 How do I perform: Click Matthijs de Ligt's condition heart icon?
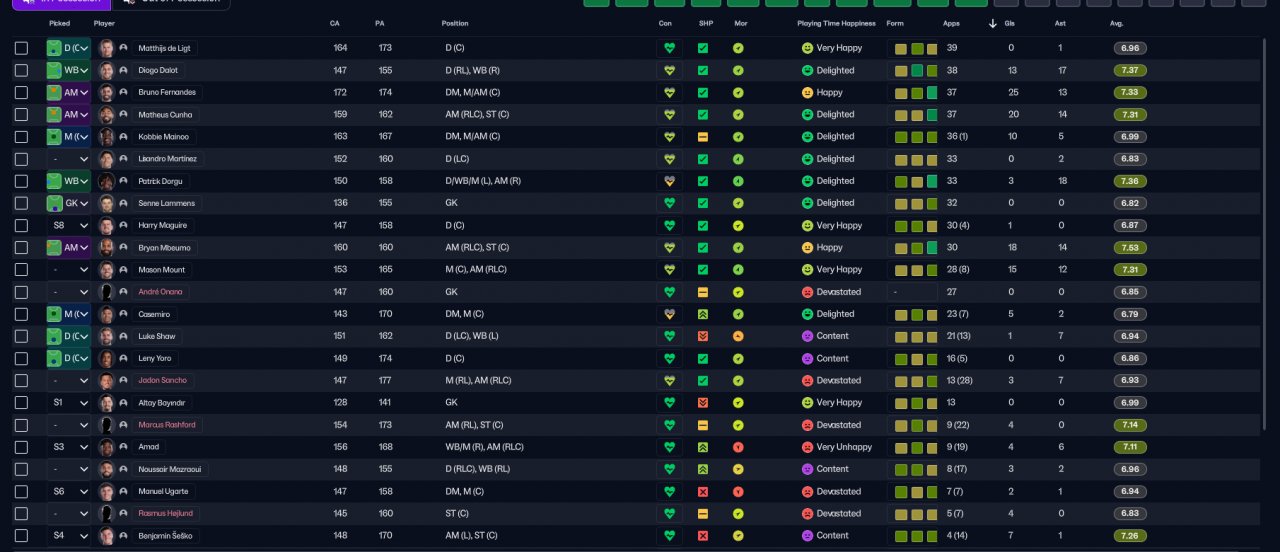coord(670,48)
